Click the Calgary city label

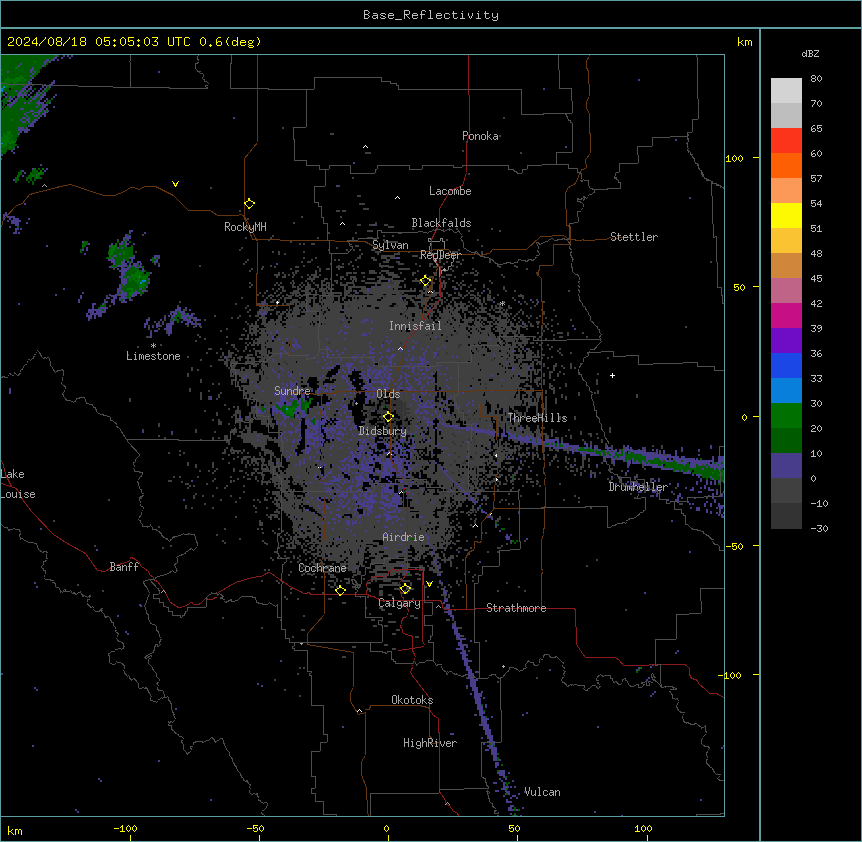pos(399,603)
